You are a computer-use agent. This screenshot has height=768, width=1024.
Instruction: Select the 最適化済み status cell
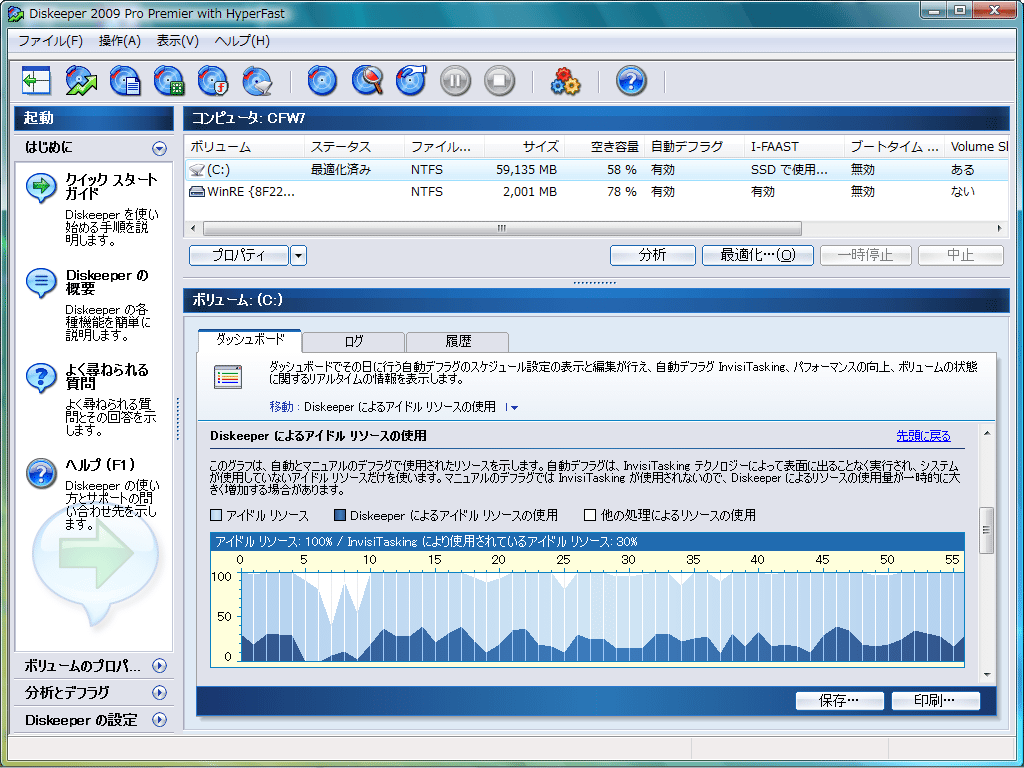pyautogui.click(x=341, y=170)
